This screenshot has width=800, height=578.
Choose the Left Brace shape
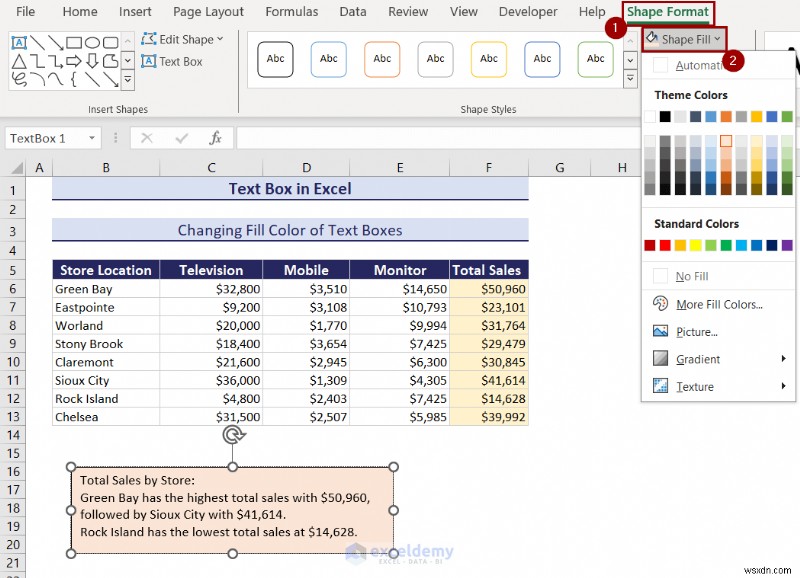[74, 80]
